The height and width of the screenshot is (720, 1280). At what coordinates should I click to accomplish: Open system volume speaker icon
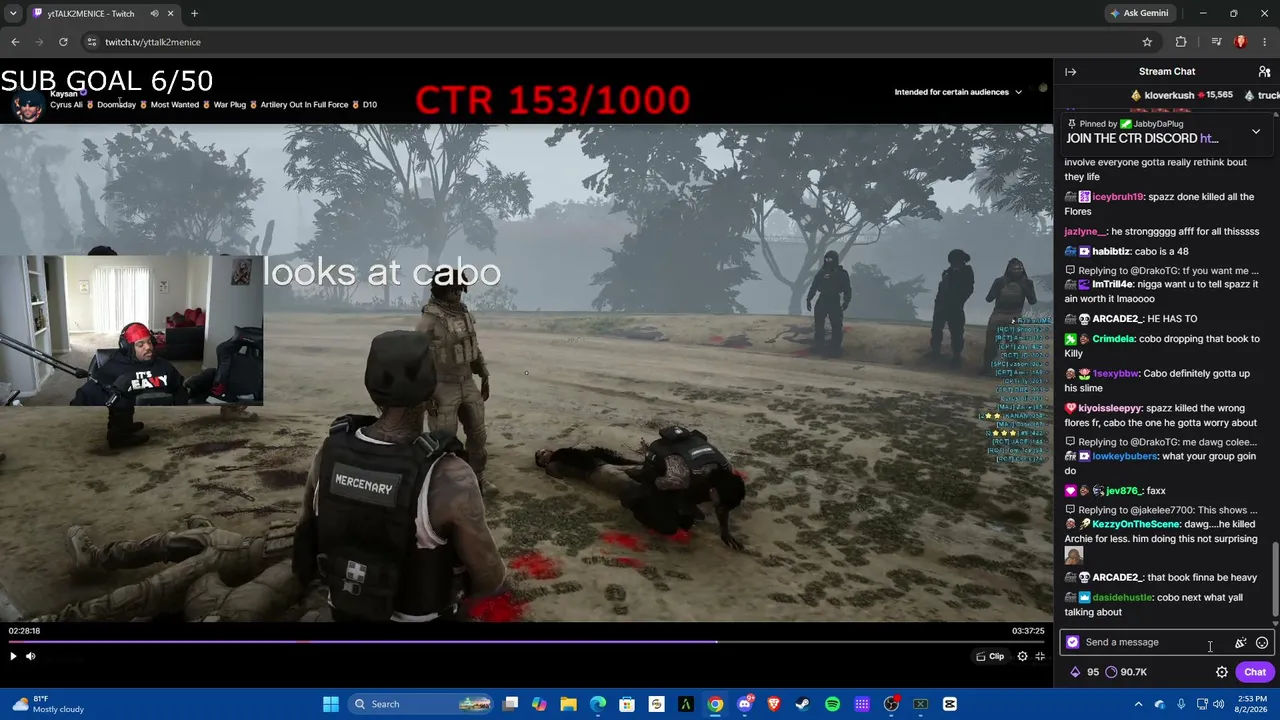(1219, 704)
